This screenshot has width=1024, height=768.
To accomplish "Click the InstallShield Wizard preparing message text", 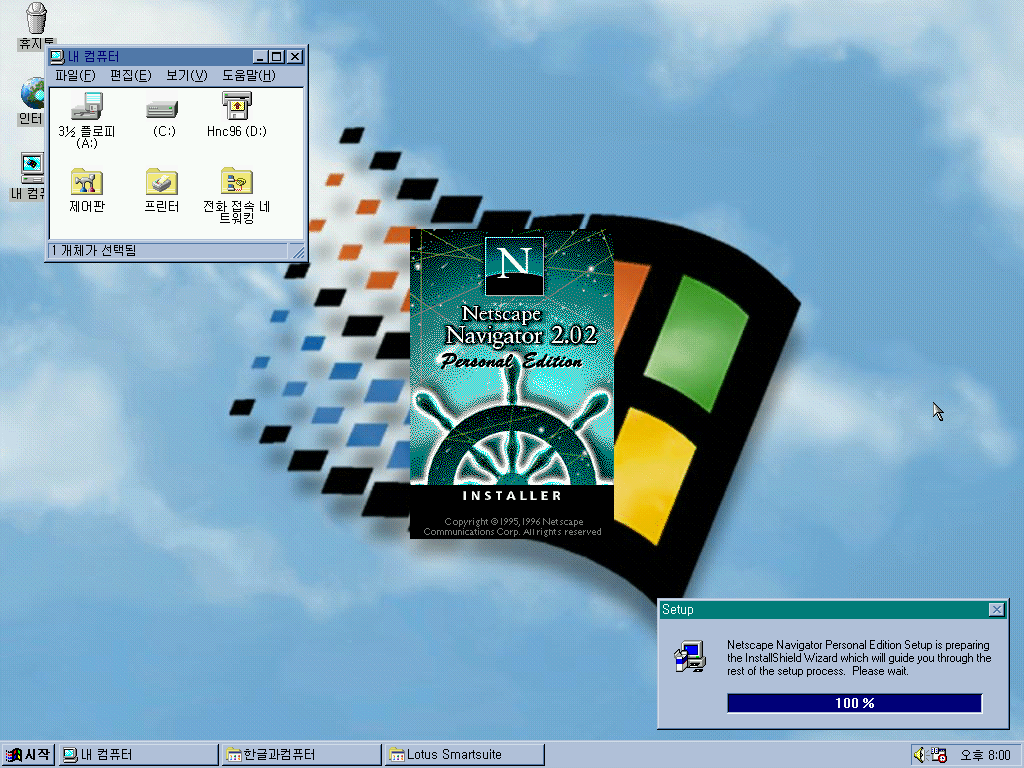I will point(859,658).
